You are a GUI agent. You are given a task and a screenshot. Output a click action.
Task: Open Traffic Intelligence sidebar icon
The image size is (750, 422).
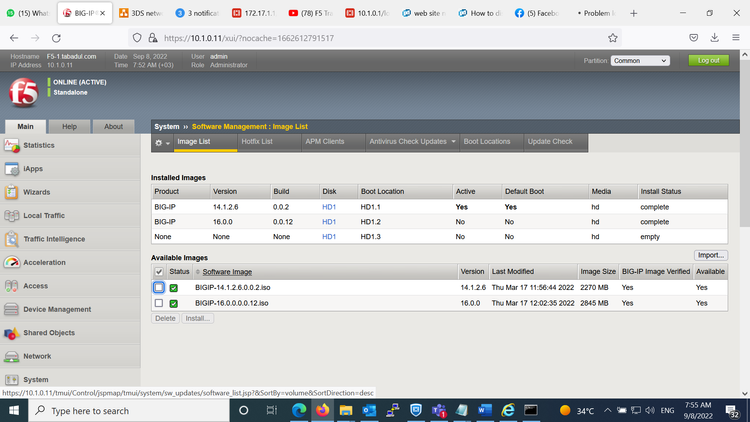coord(11,239)
